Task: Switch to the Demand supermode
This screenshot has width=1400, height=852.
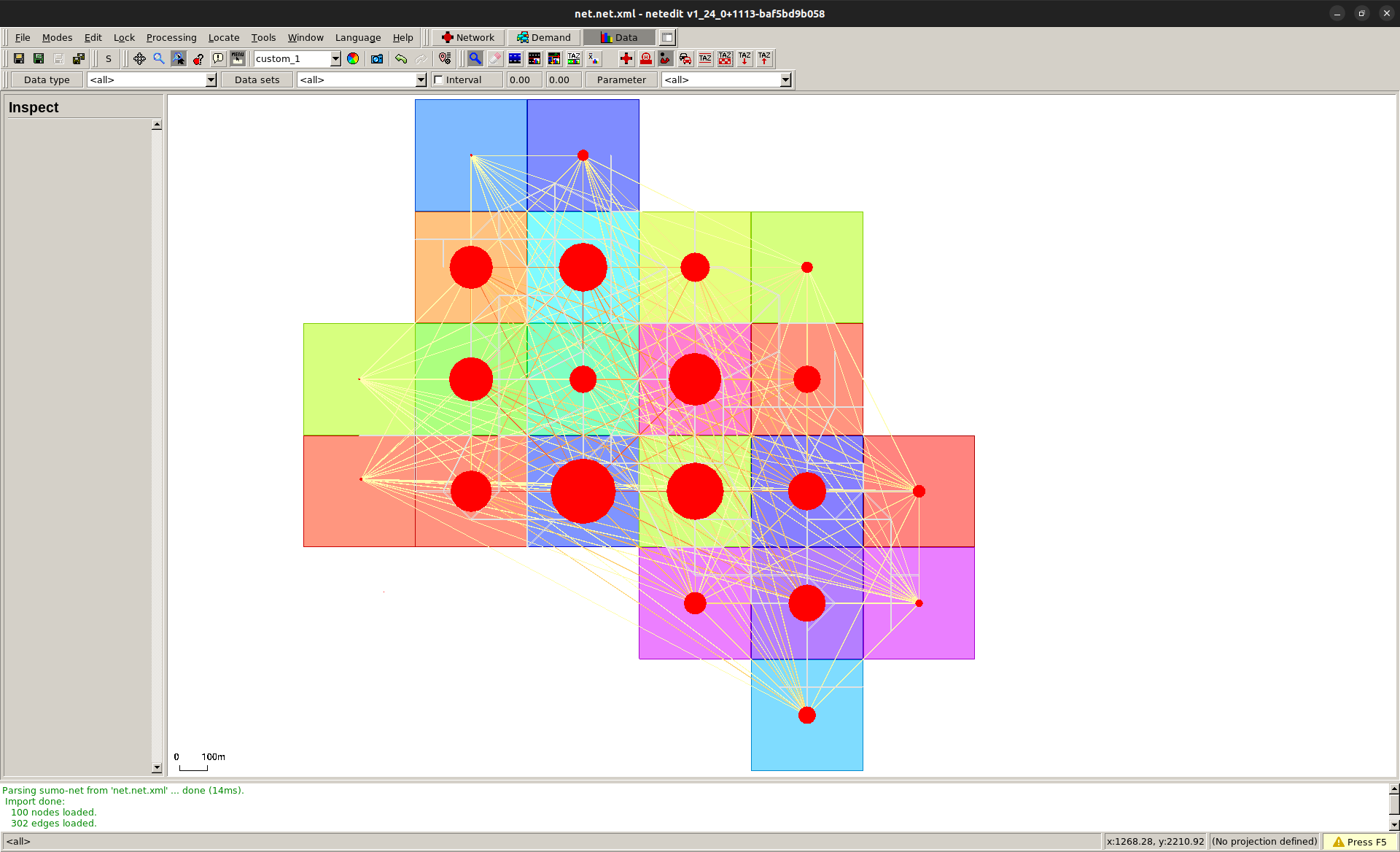Action: 544,37
